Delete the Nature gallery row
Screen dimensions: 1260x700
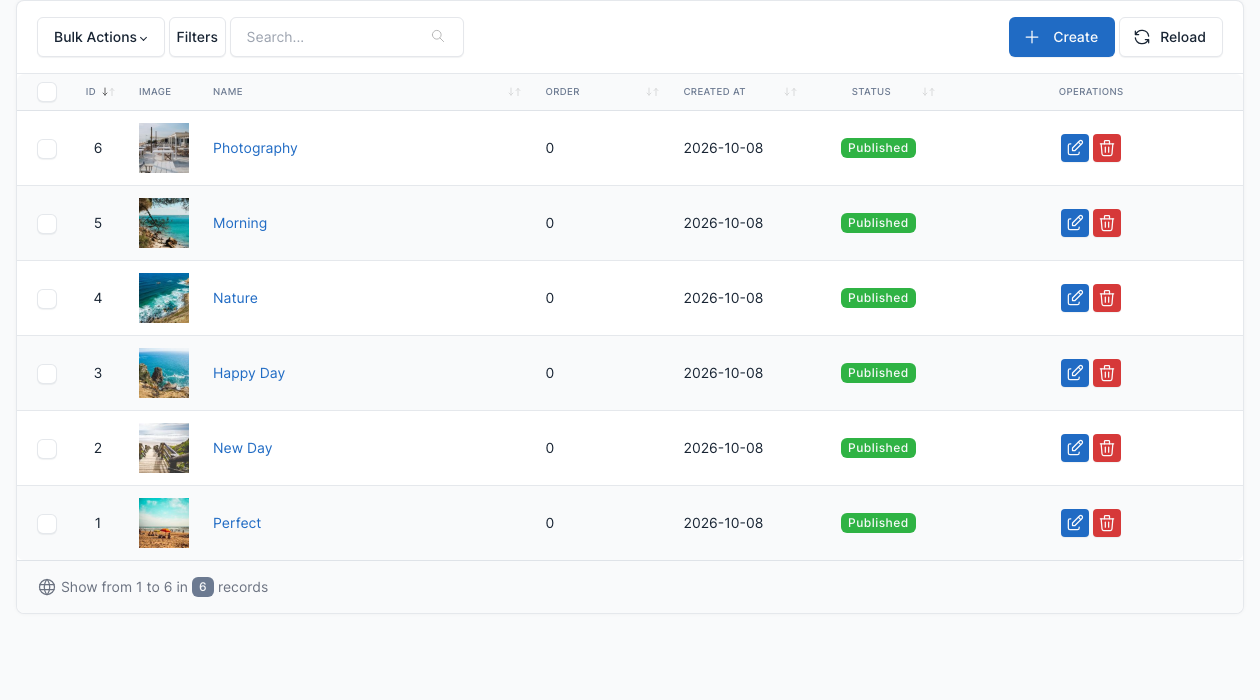click(1107, 298)
